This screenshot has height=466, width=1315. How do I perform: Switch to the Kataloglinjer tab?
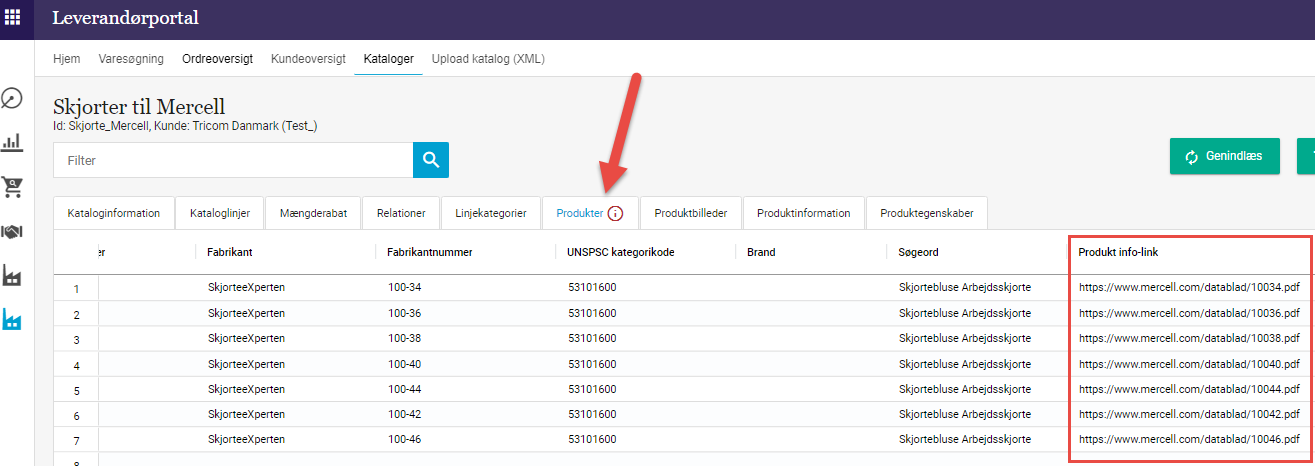(219, 213)
